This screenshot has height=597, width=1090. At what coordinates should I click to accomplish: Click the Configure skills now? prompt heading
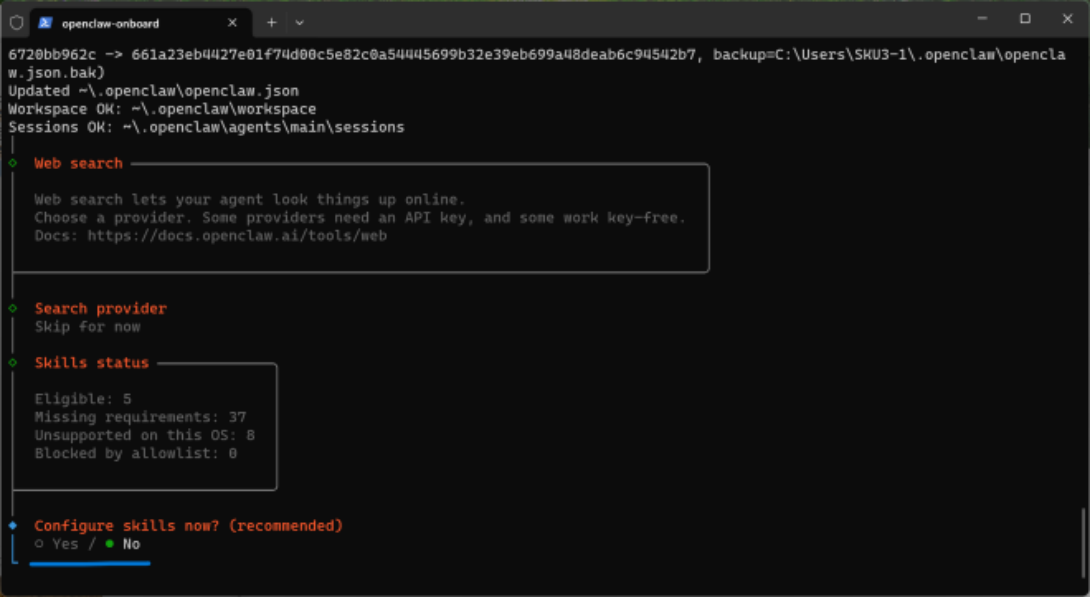188,525
